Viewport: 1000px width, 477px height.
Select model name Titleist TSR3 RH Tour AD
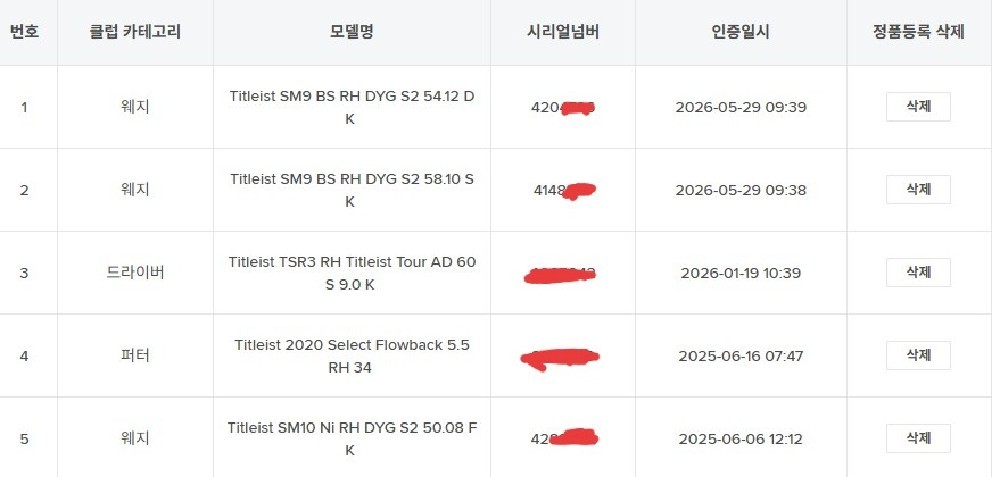(x=351, y=274)
